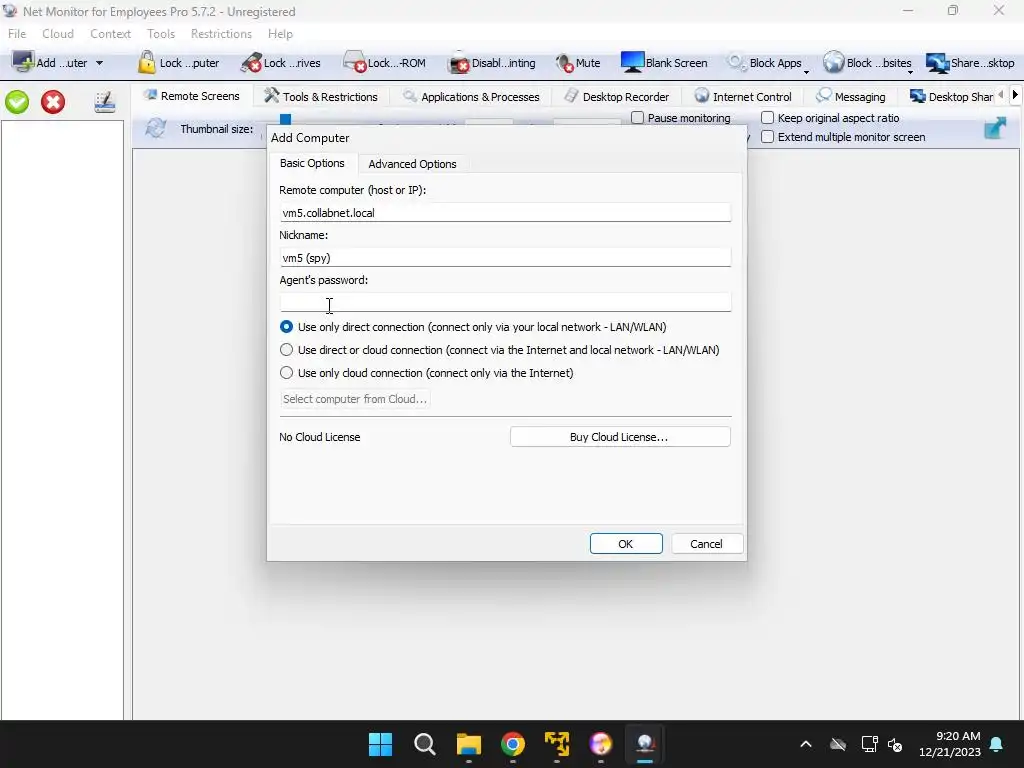The width and height of the screenshot is (1024, 768).
Task: Click the muted volume tray icon
Action: coord(895,744)
